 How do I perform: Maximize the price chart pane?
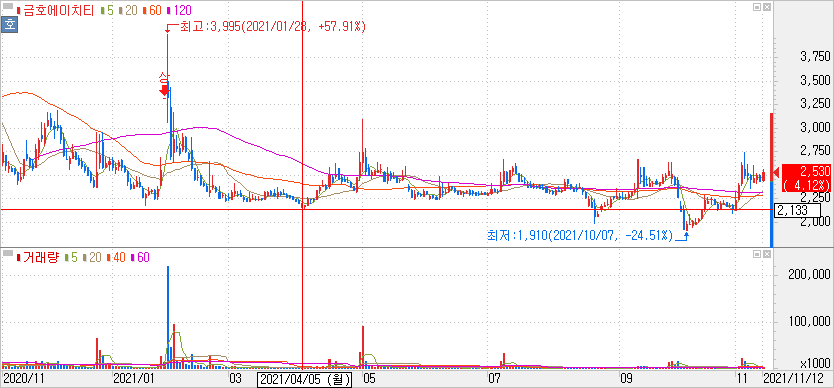click(757, 7)
